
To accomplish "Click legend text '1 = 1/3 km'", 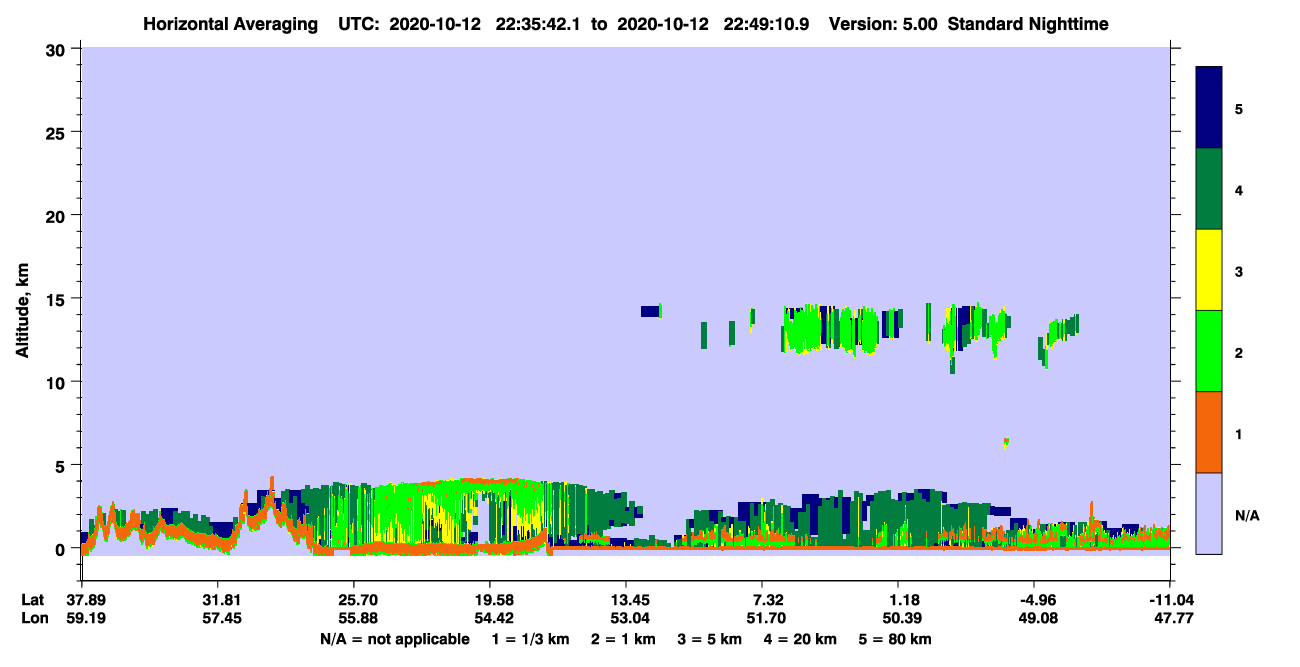I will [530, 639].
